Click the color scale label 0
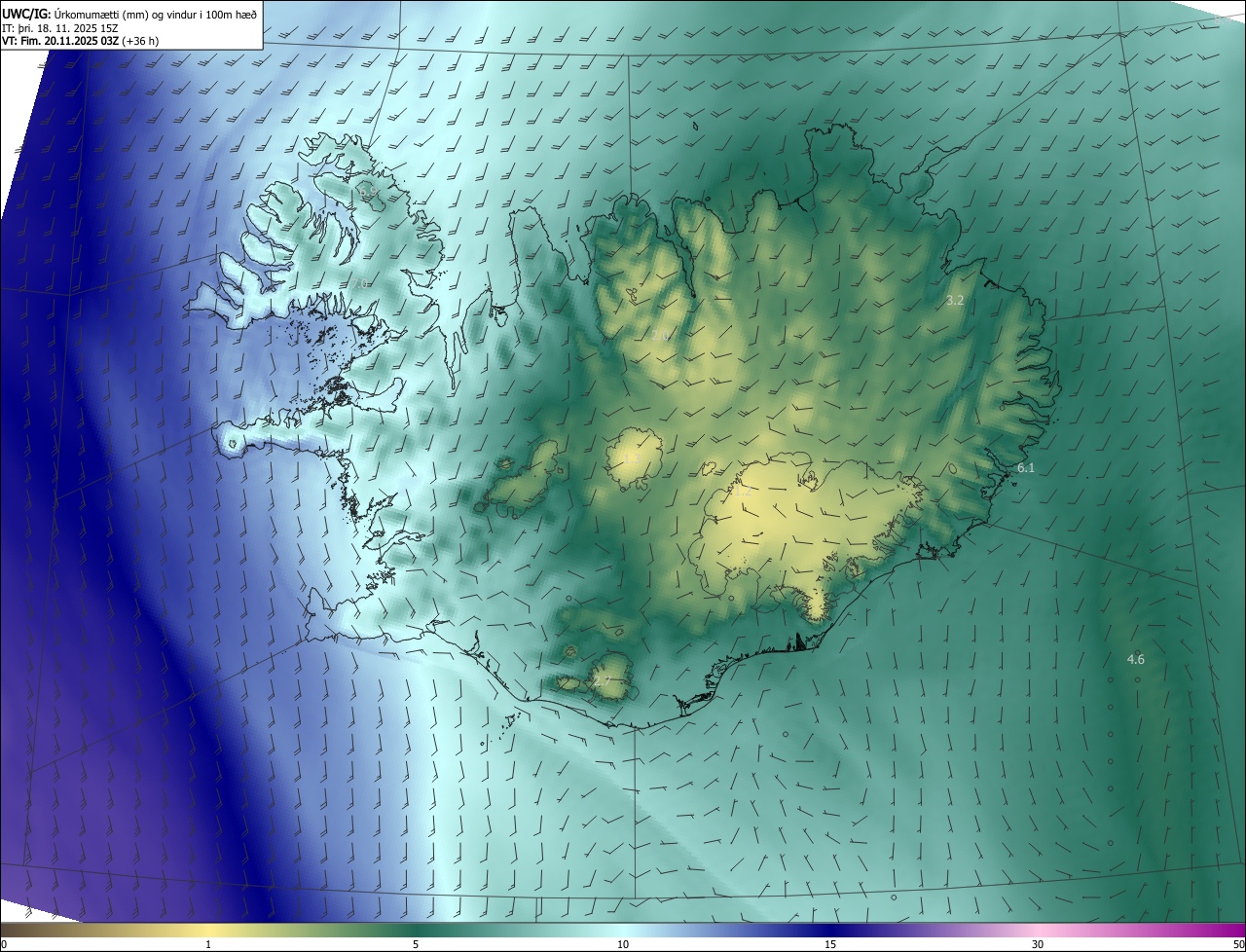 [4, 944]
